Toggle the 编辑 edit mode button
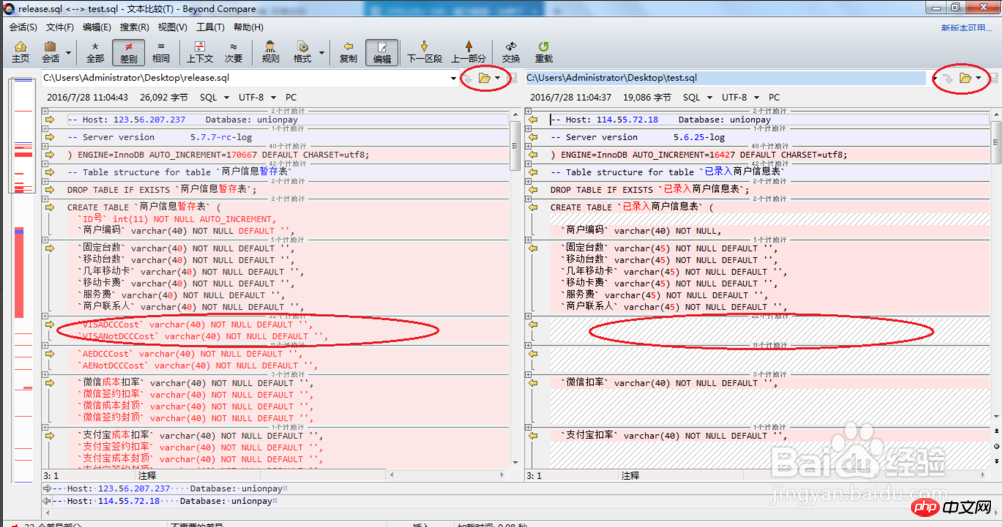 pyautogui.click(x=382, y=52)
